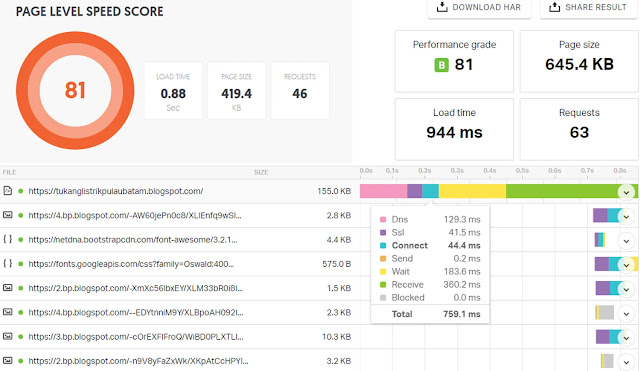Click the image type icon of the AW60jePn0c8 row
Image resolution: width=640 pixels, height=371 pixels.
click(x=7, y=215)
